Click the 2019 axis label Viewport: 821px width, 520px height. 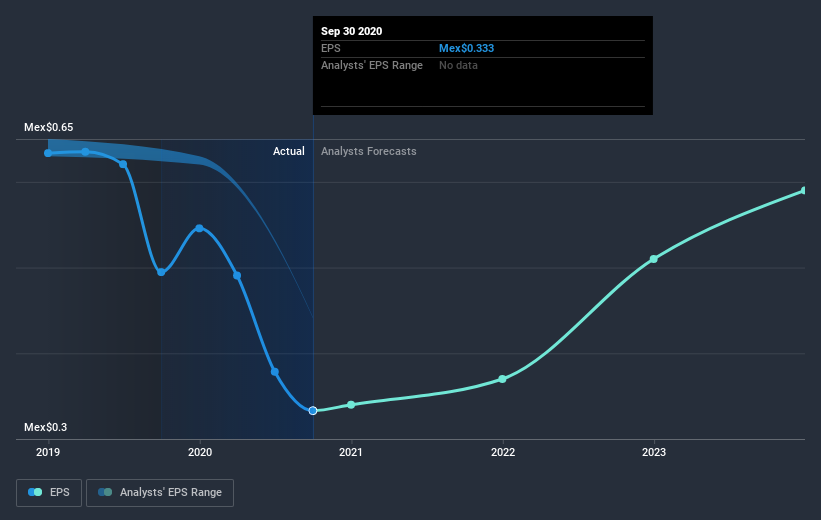[48, 452]
